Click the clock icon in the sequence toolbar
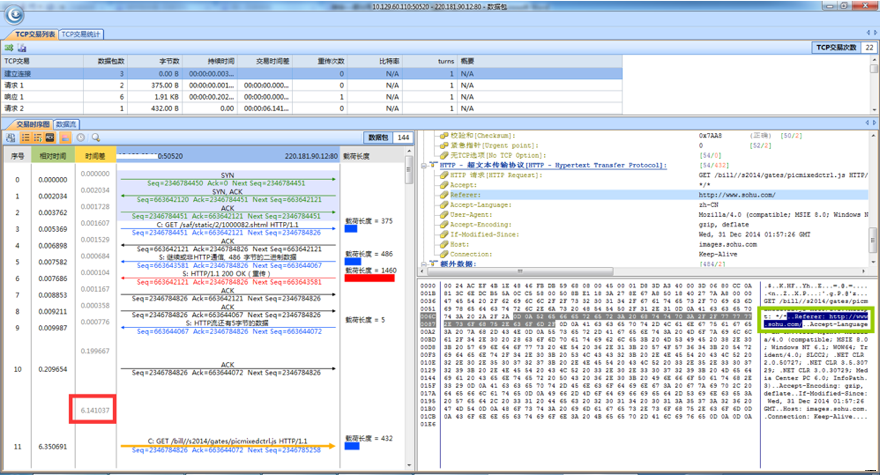 pyautogui.click(x=82, y=137)
